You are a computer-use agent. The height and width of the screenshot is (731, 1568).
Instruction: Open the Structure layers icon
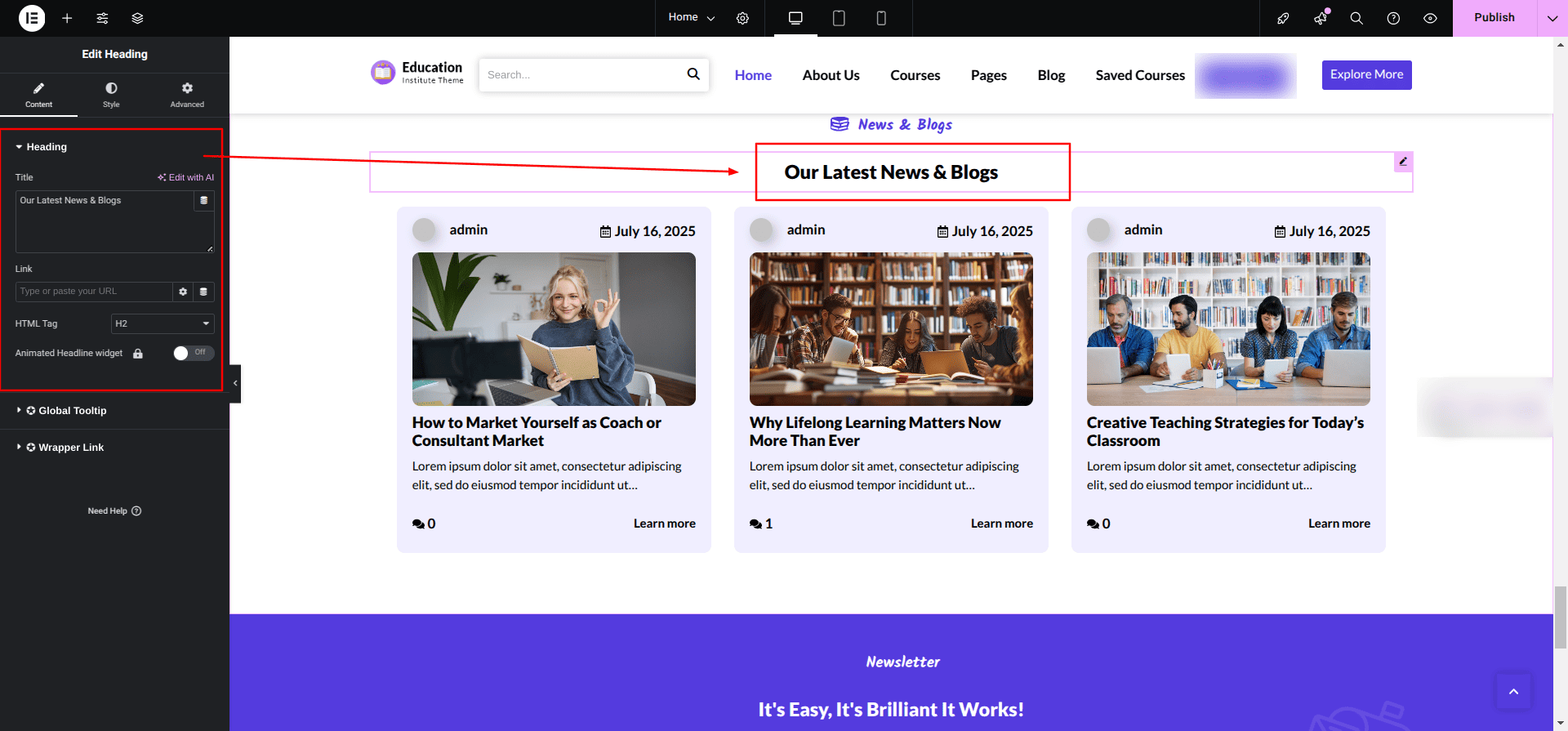[137, 18]
